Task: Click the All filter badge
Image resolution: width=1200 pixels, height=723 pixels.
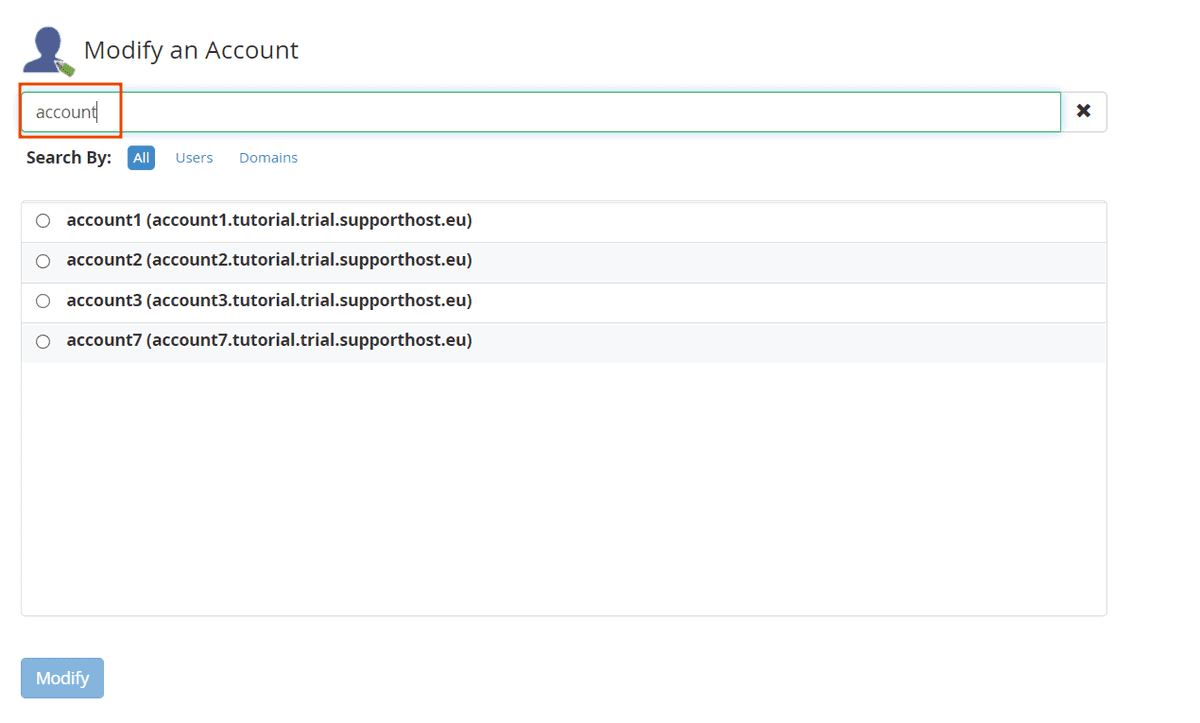Action: [x=140, y=157]
